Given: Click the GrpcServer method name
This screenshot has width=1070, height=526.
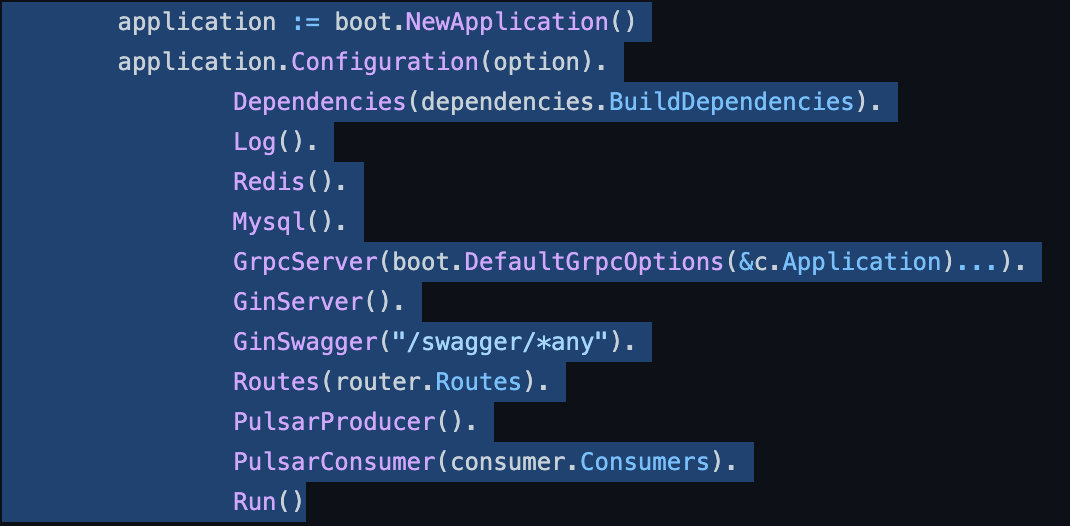Looking at the screenshot, I should click(x=305, y=262).
